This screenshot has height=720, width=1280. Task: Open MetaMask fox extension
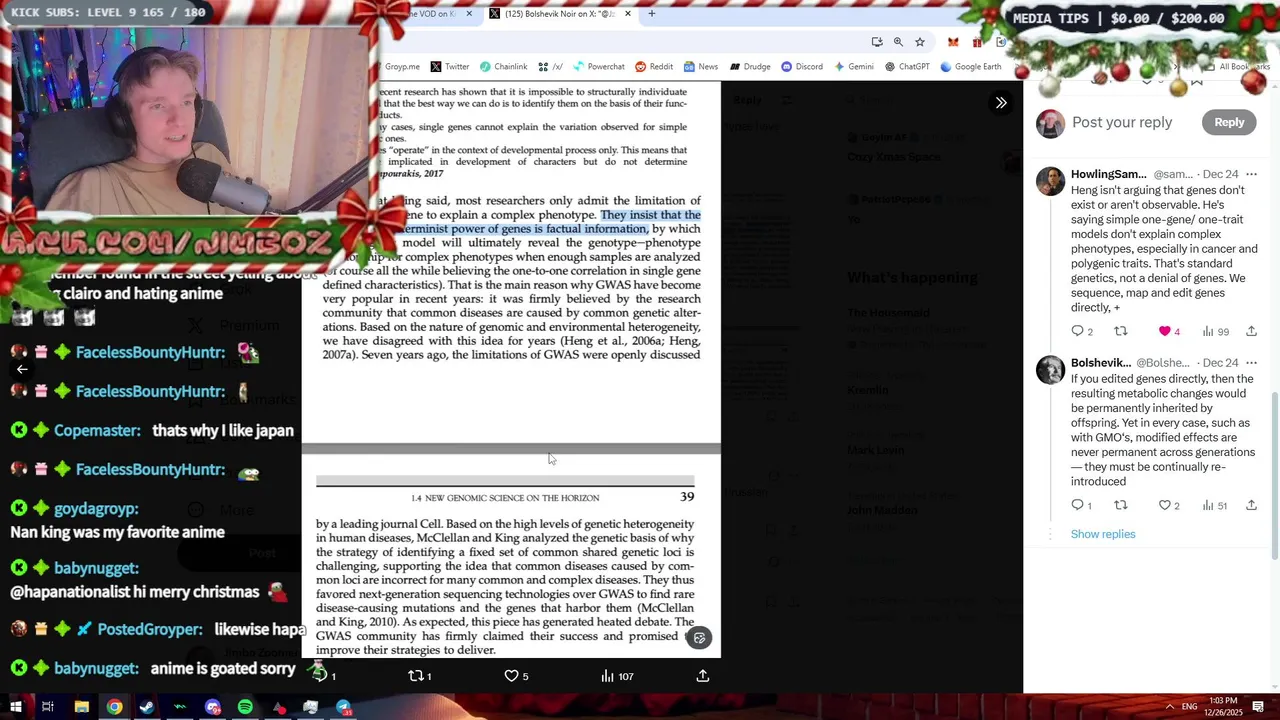pos(953,42)
